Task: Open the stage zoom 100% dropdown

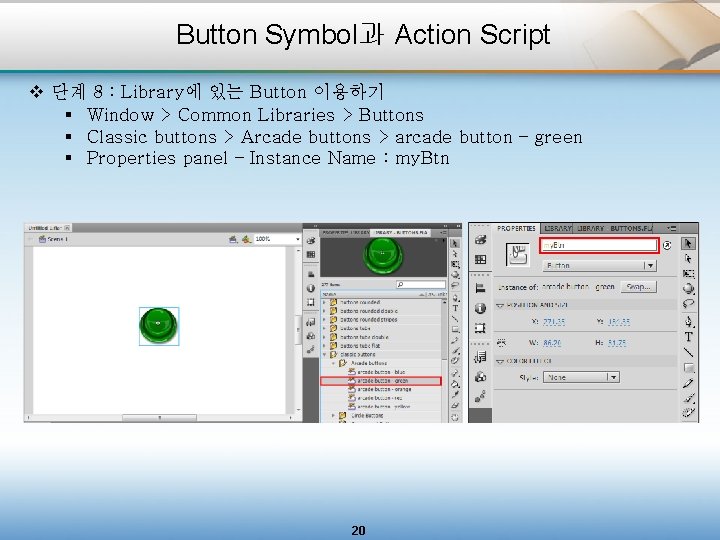Action: tap(298, 239)
